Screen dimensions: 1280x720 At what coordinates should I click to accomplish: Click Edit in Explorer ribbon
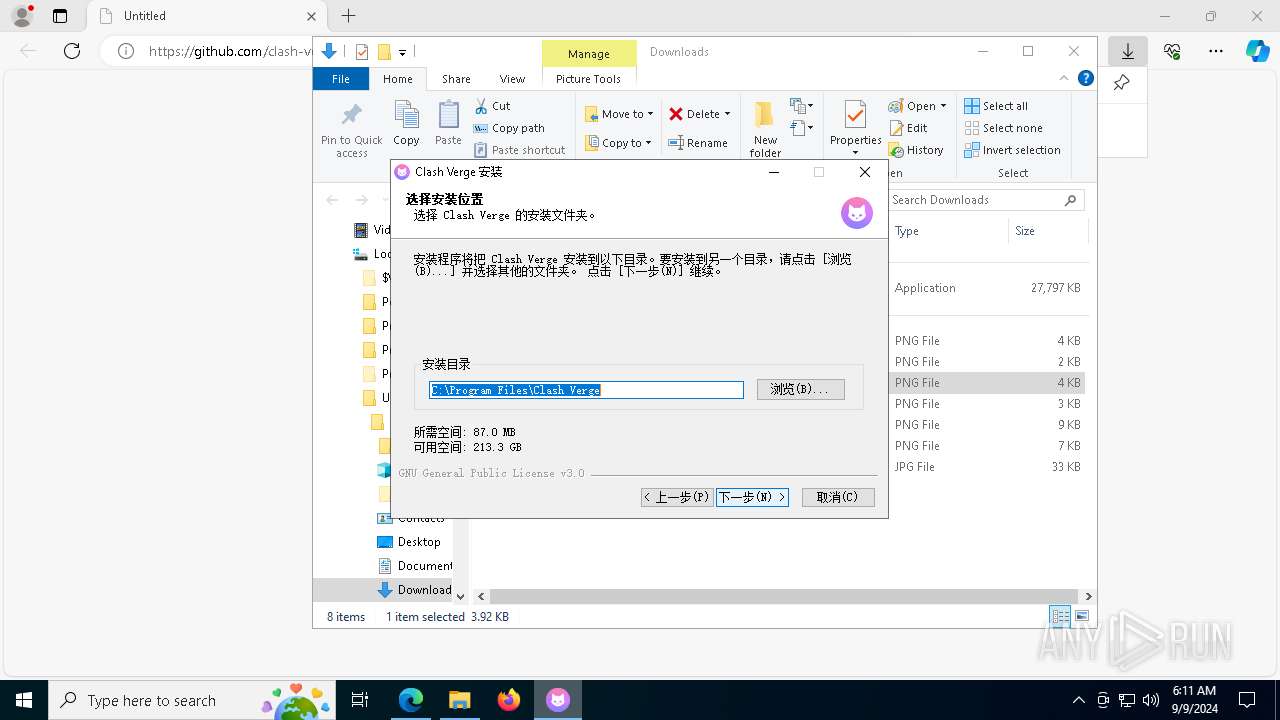(908, 128)
